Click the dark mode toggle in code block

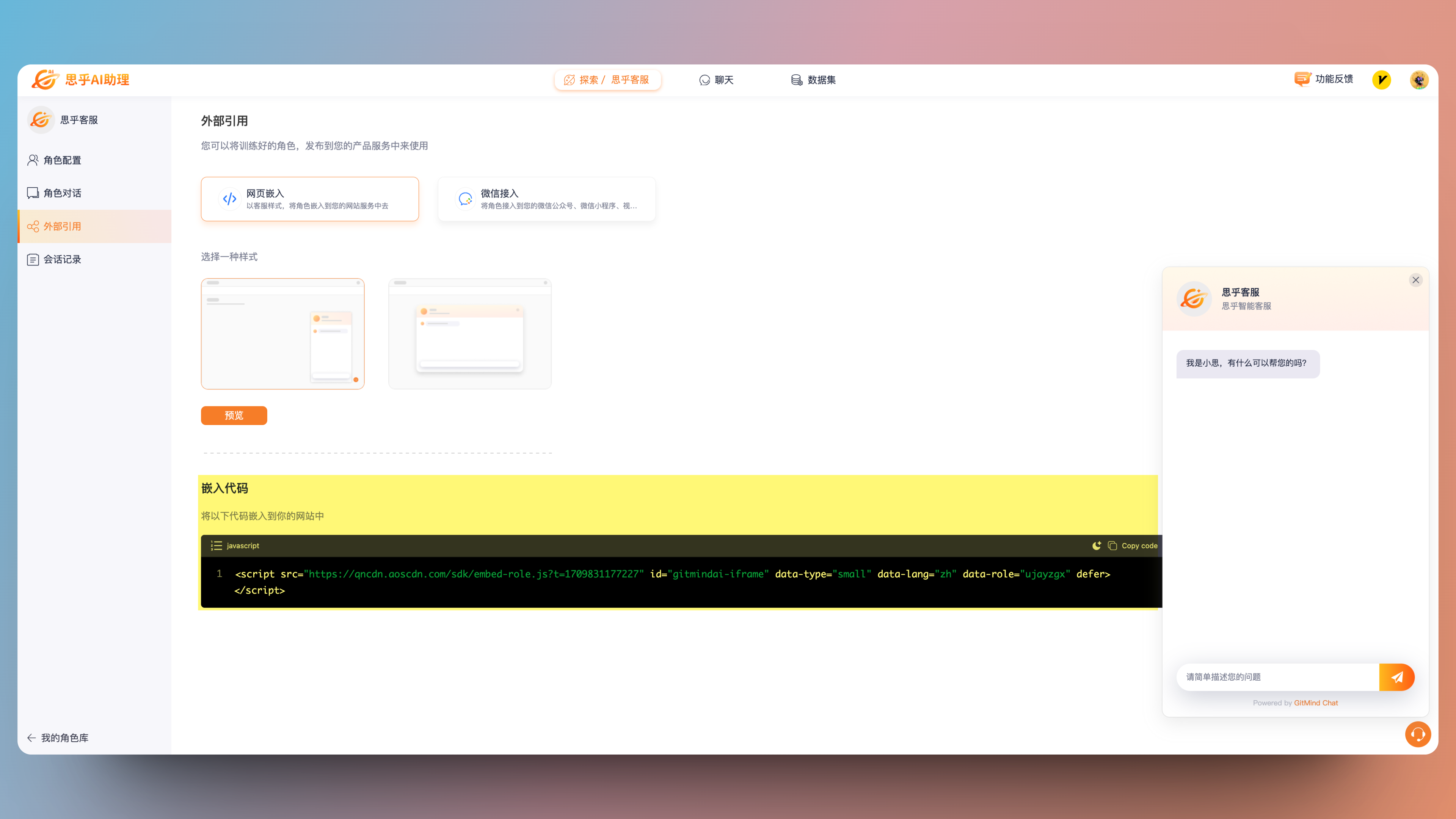[x=1097, y=546]
